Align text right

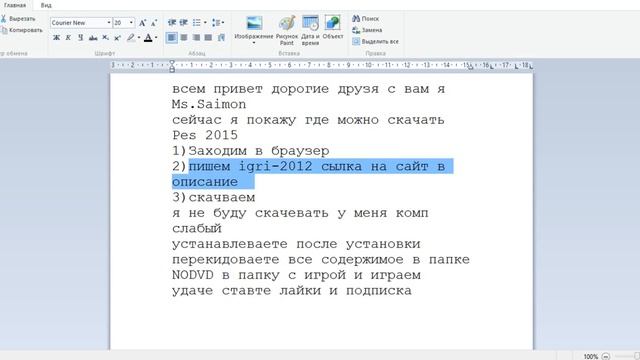click(x=196, y=38)
